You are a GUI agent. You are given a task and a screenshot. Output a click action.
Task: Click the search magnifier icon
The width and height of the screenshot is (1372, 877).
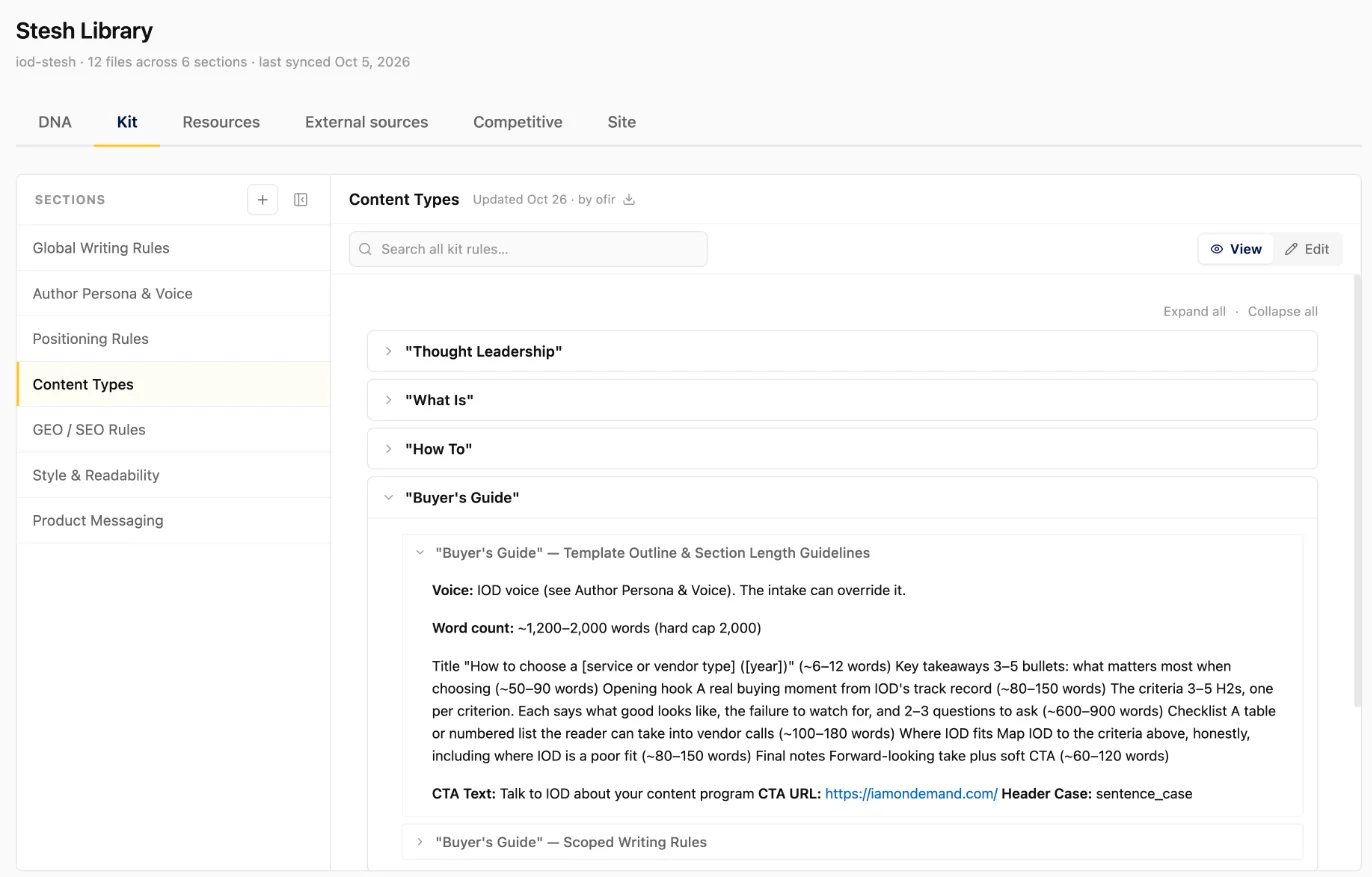[365, 249]
